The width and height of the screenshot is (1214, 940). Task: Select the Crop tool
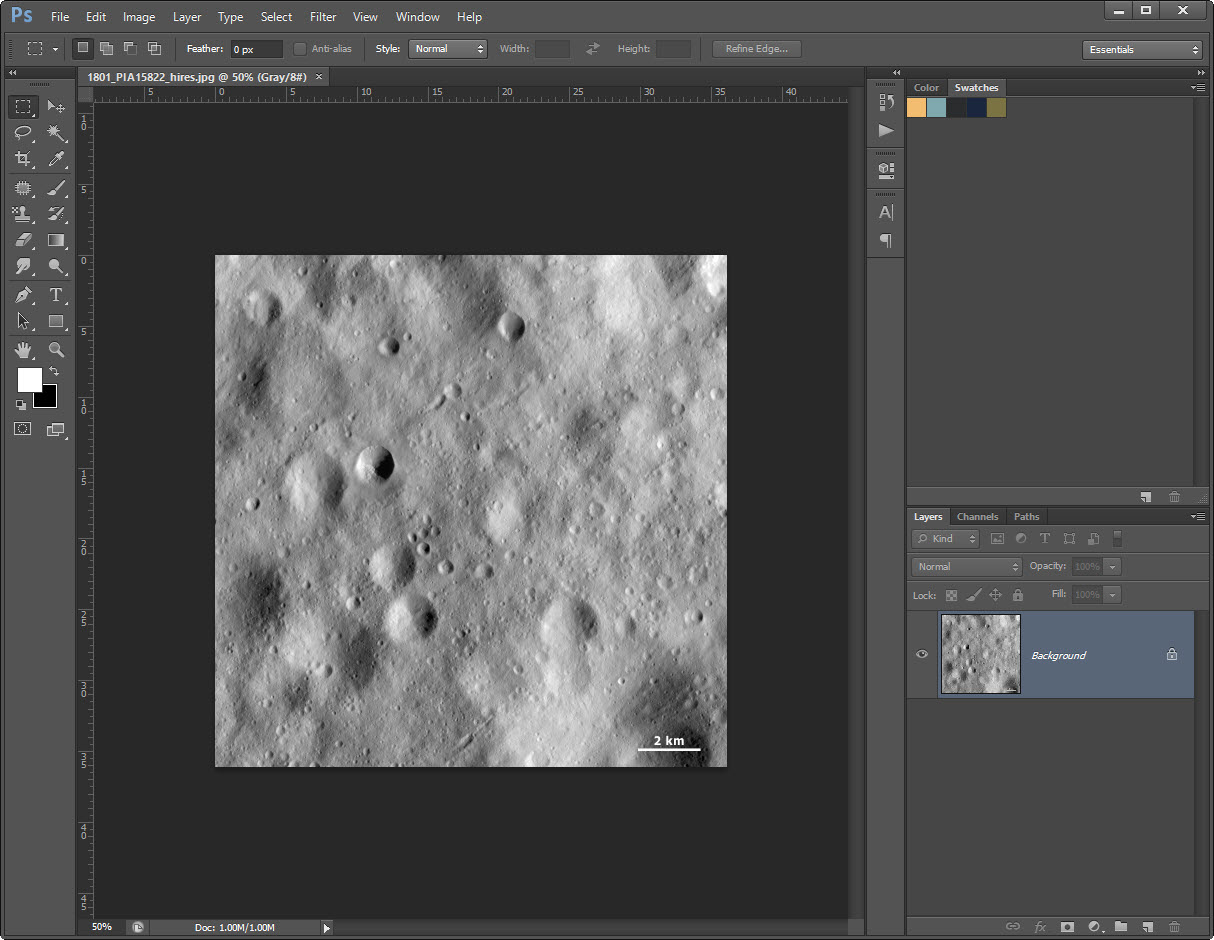pyautogui.click(x=23, y=159)
